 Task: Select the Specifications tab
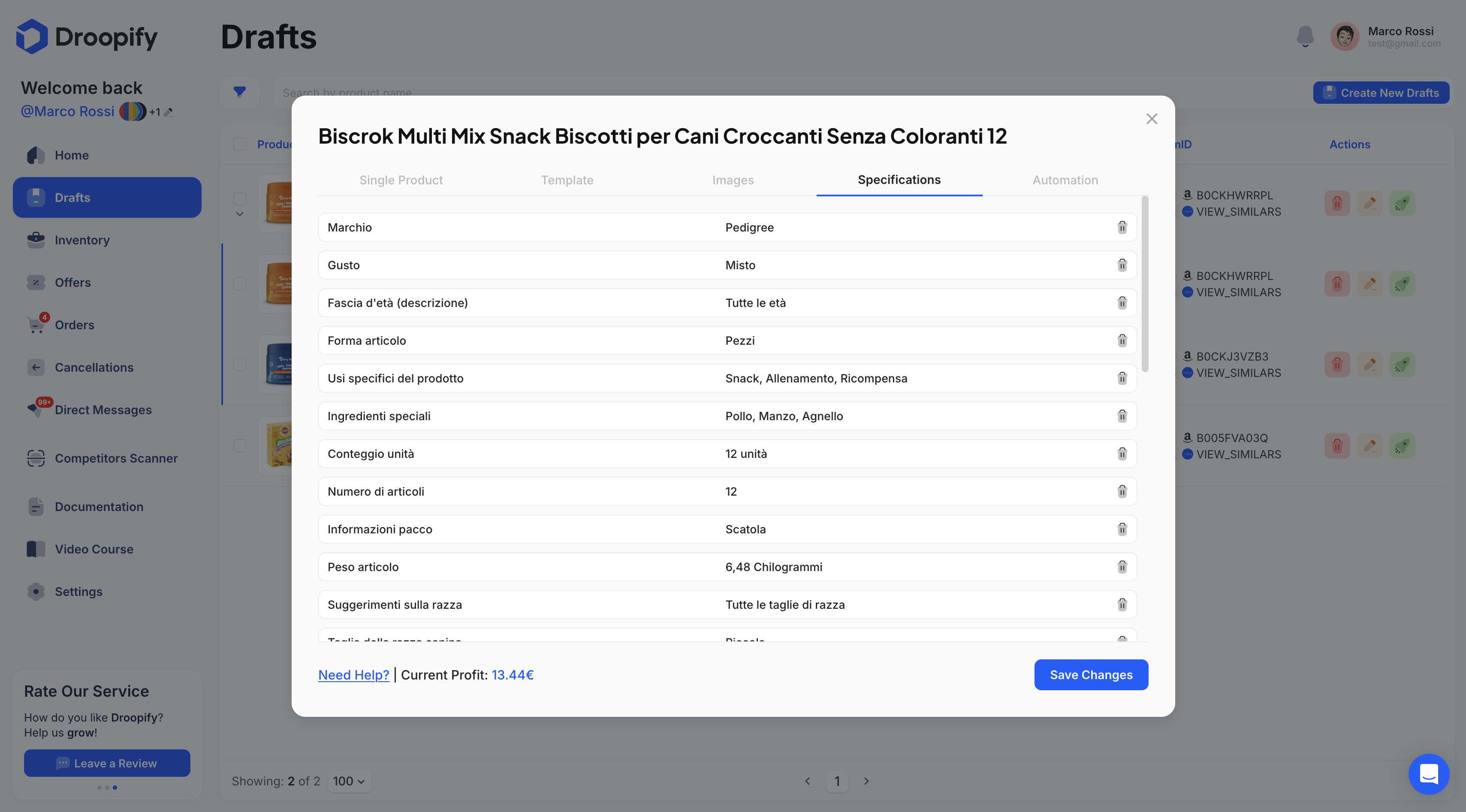(x=899, y=180)
